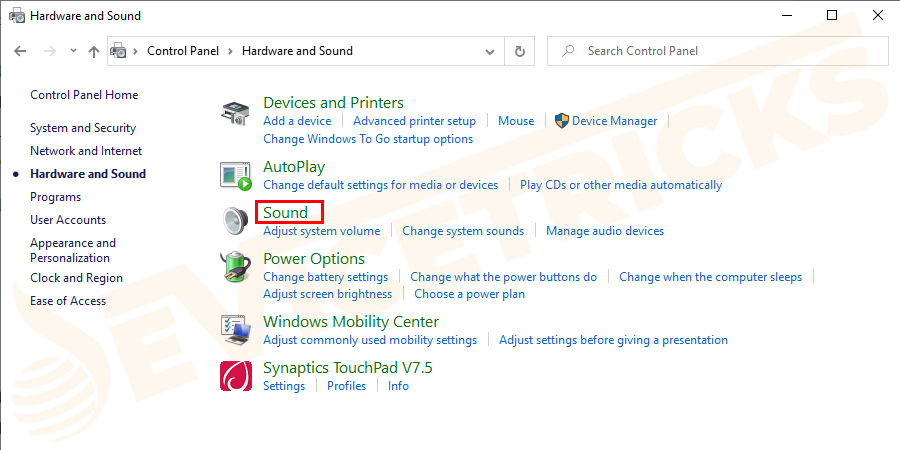Click Adjust screen brightness
This screenshot has height=450, width=900.
[x=328, y=294]
